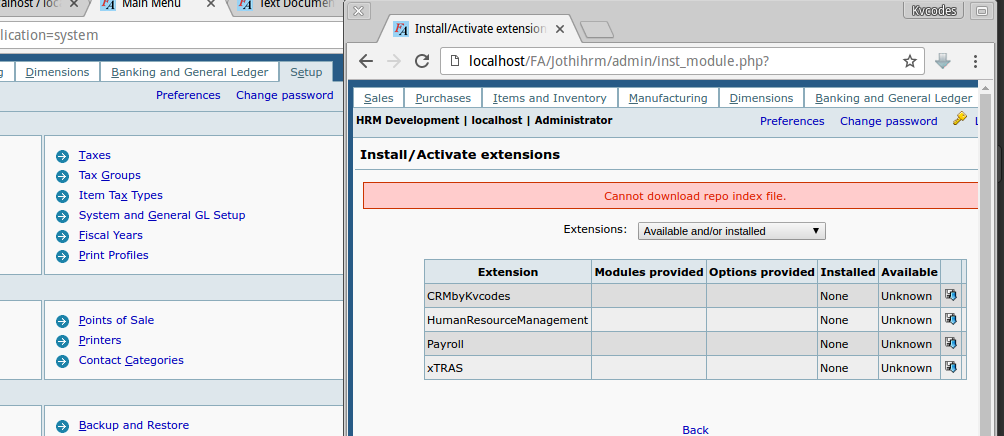The height and width of the screenshot is (436, 1004).
Task: Select the Setup tab in left window
Action: point(306,72)
